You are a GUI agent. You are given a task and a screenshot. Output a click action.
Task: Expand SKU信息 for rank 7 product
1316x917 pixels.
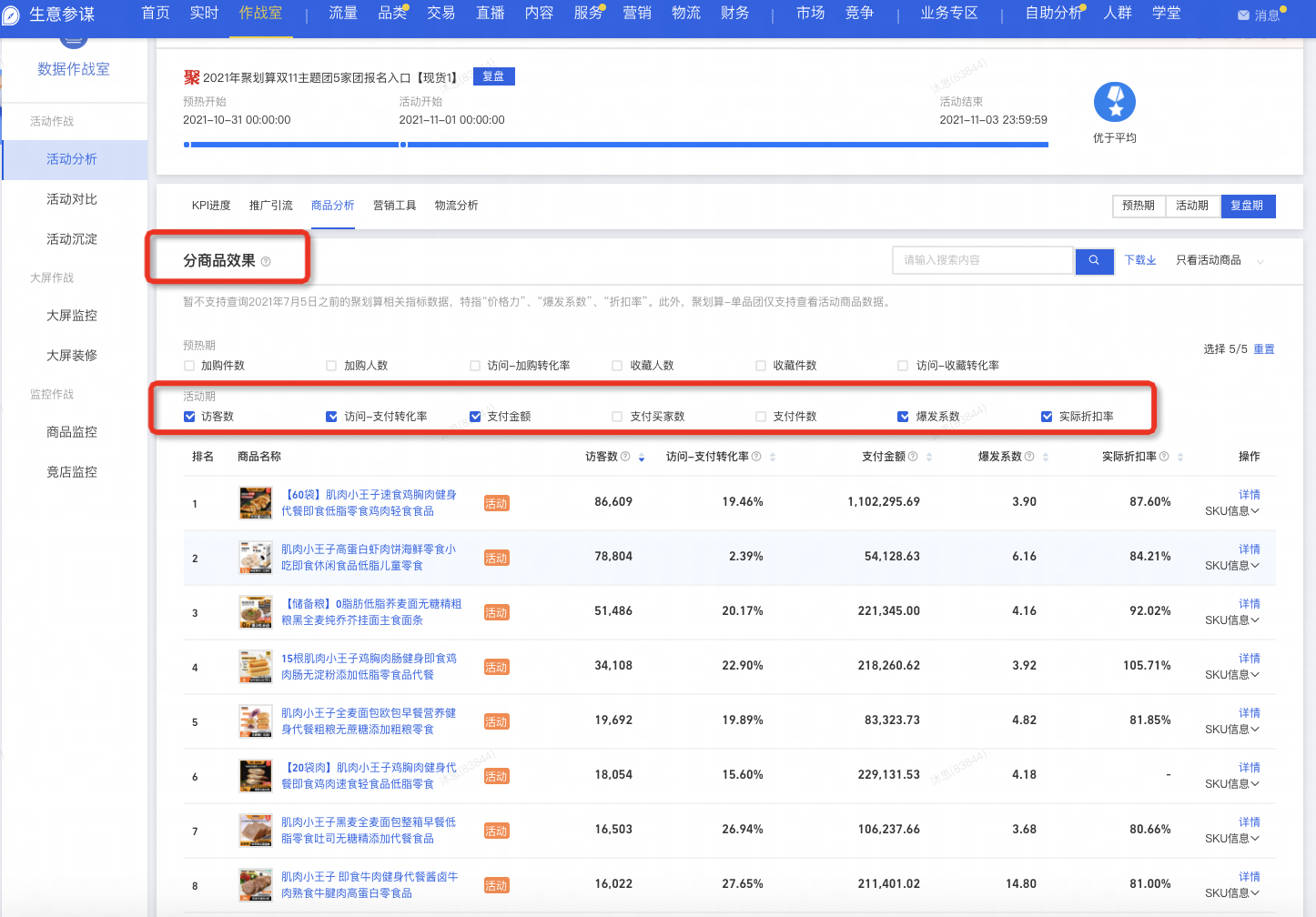pos(1232,839)
